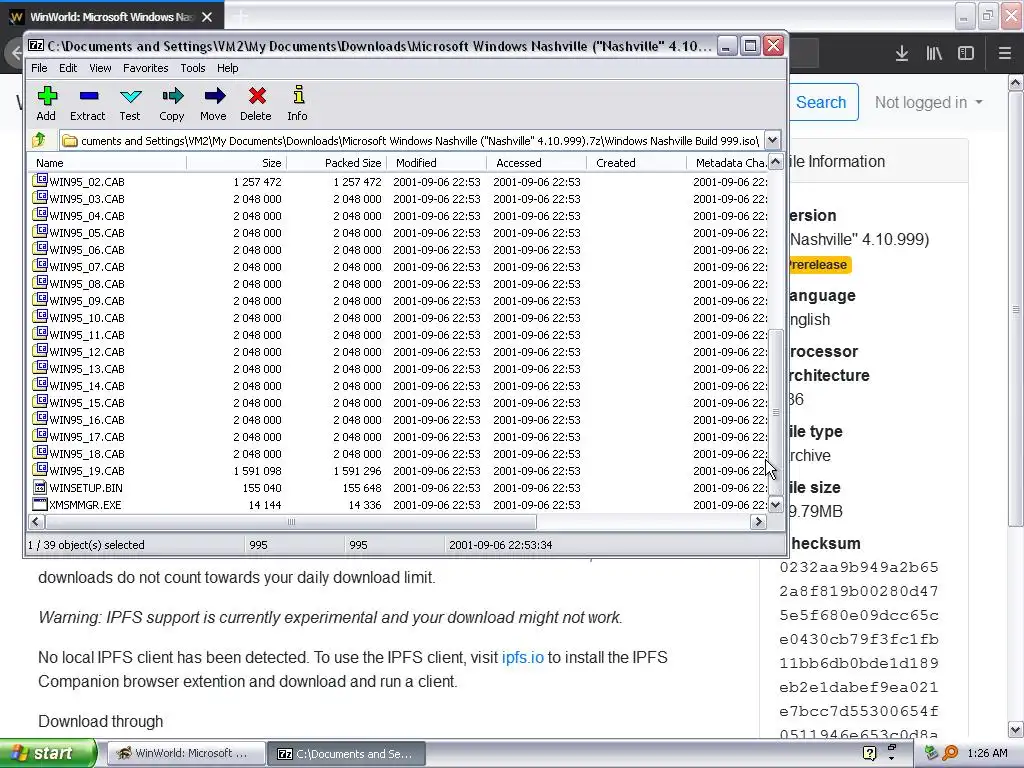Click the horizontal scrollbar thumb in file list
Viewport: 1024px width, 768px height.
(291, 521)
